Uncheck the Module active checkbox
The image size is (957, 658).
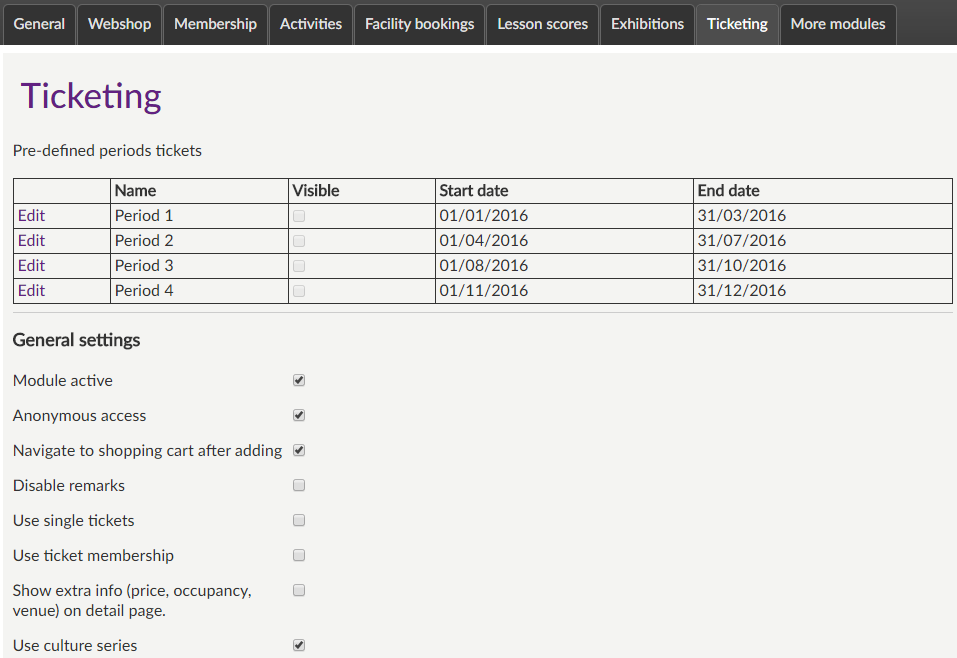[x=299, y=381]
